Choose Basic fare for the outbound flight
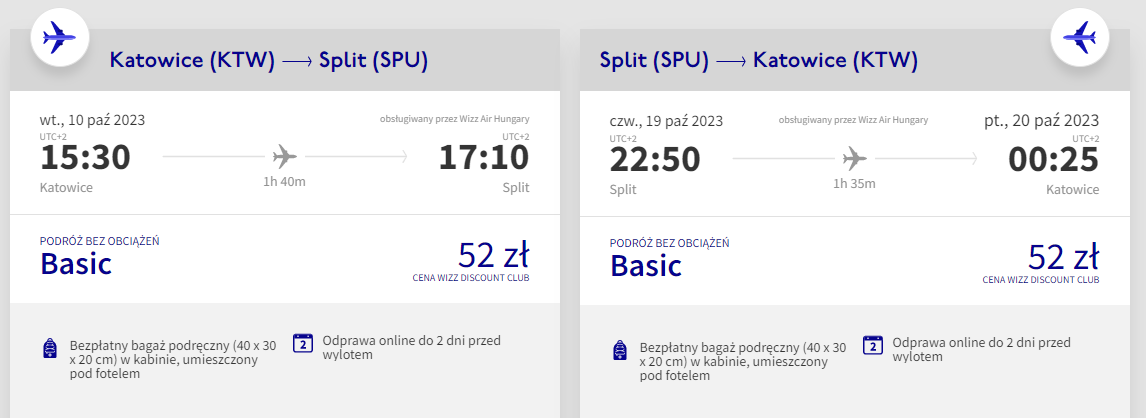 (x=76, y=263)
